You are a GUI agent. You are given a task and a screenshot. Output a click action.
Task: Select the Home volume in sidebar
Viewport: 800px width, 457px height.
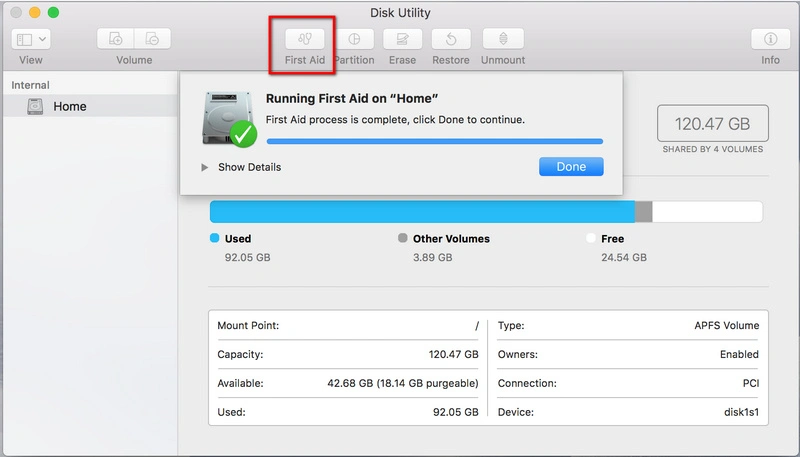[x=69, y=106]
